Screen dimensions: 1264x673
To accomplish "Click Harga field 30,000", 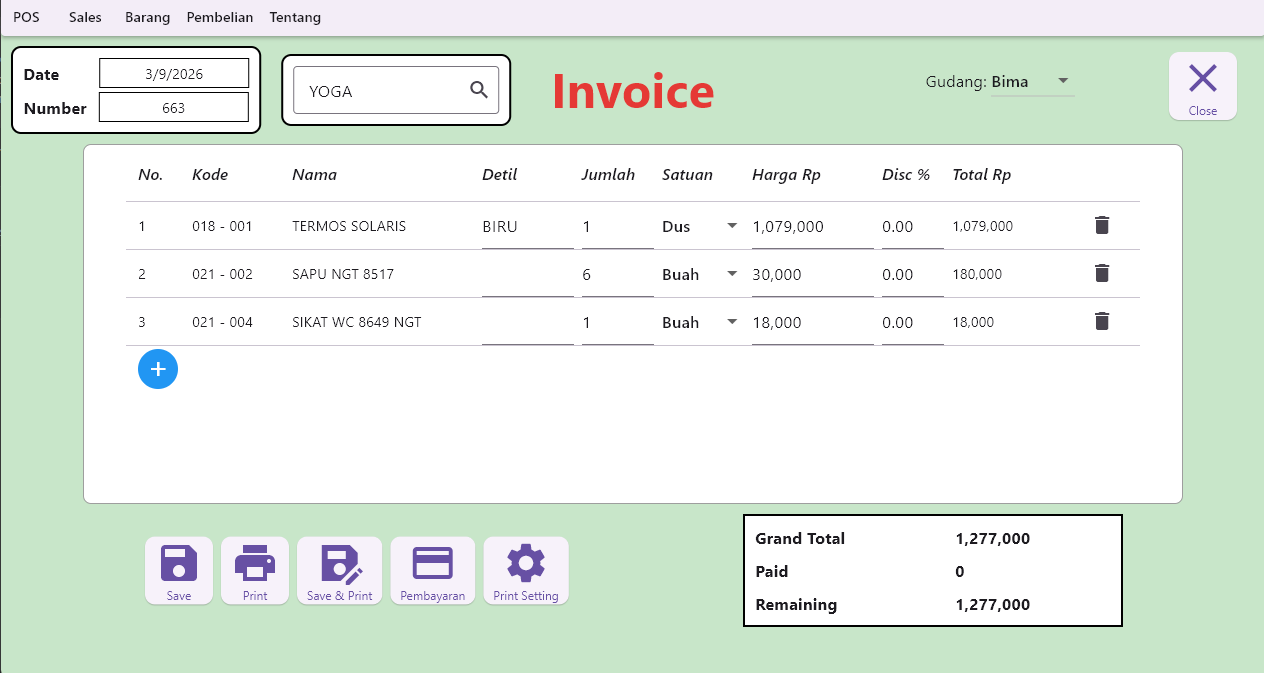I will 813,275.
